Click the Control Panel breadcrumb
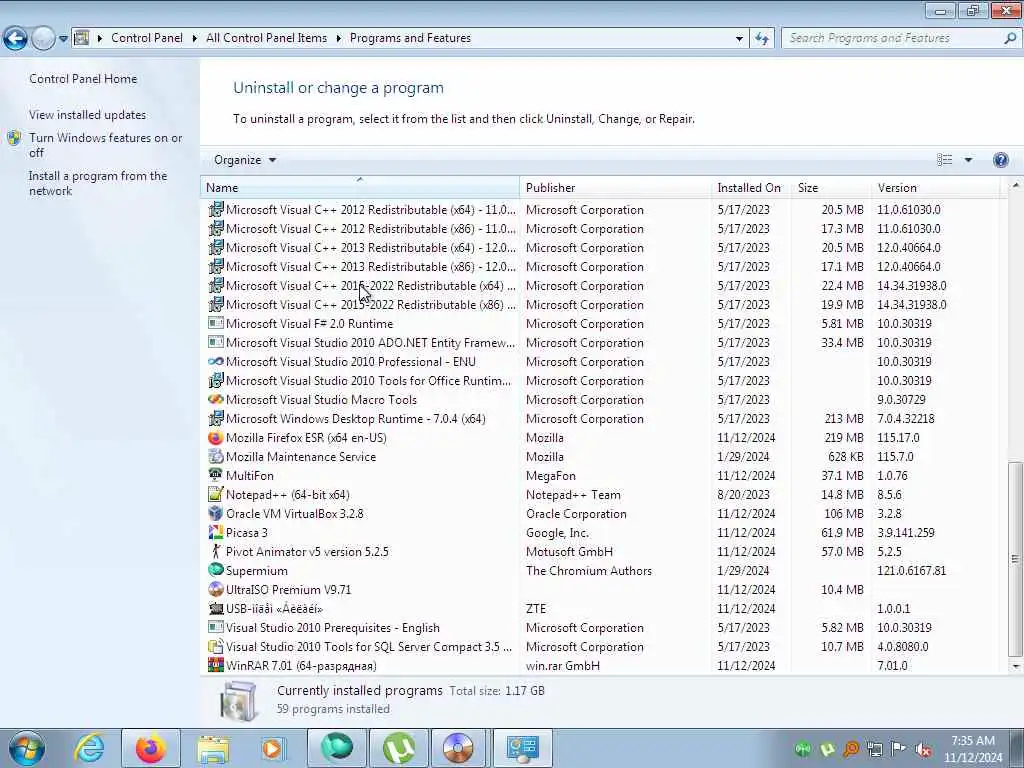Screen dimensions: 1024x768 coord(147,38)
